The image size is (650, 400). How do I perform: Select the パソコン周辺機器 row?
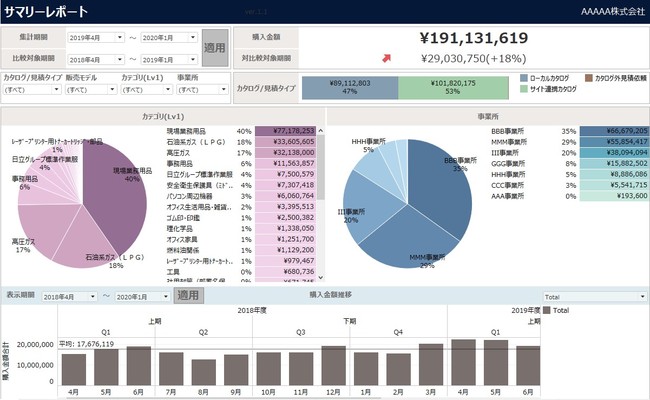tap(241, 196)
